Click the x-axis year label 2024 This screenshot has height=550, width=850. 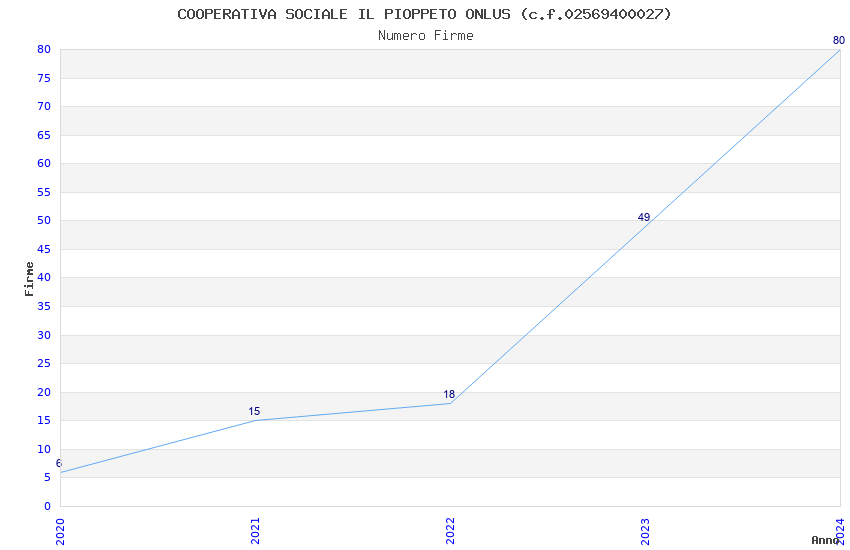click(x=840, y=532)
